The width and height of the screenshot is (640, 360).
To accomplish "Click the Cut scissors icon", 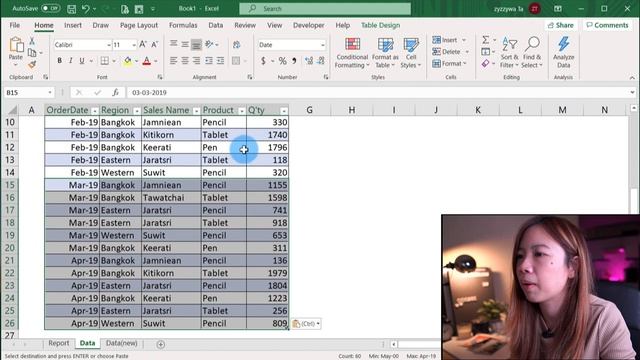I will pyautogui.click(x=32, y=41).
